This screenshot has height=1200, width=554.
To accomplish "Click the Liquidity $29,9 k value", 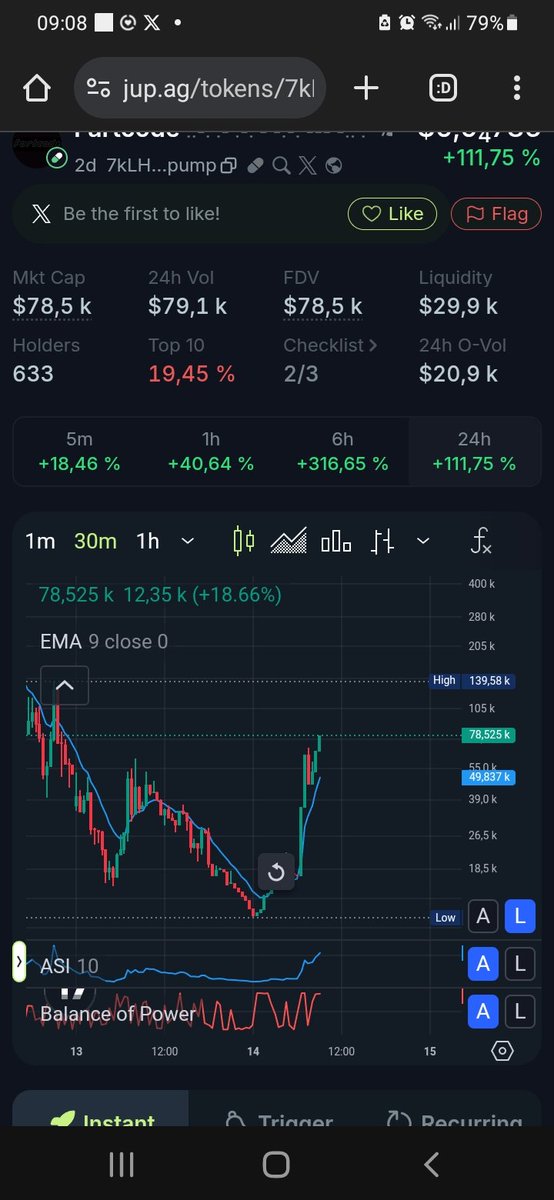I will tap(458, 306).
